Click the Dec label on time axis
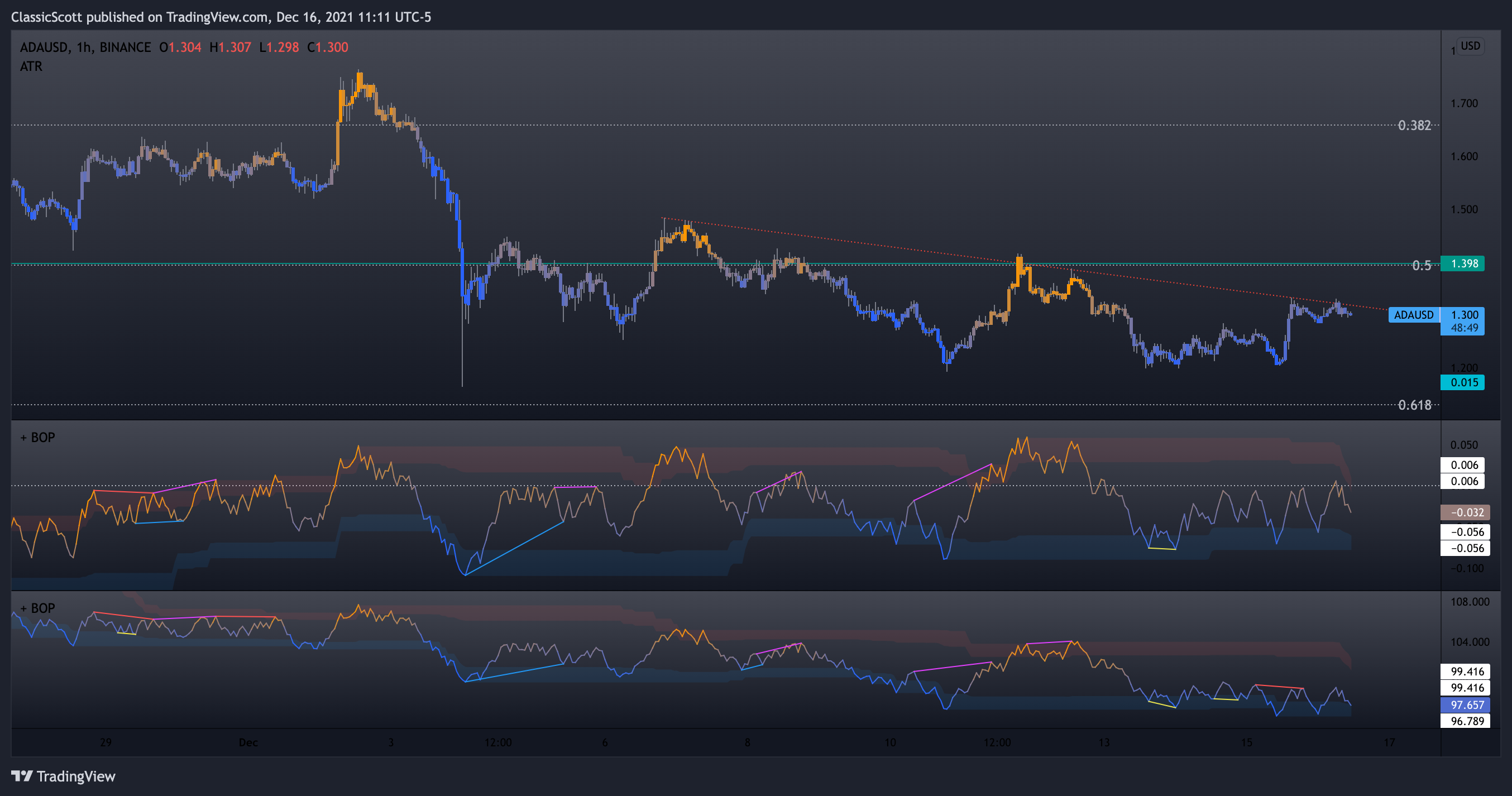Screen dimensions: 1512x796 [x=248, y=742]
